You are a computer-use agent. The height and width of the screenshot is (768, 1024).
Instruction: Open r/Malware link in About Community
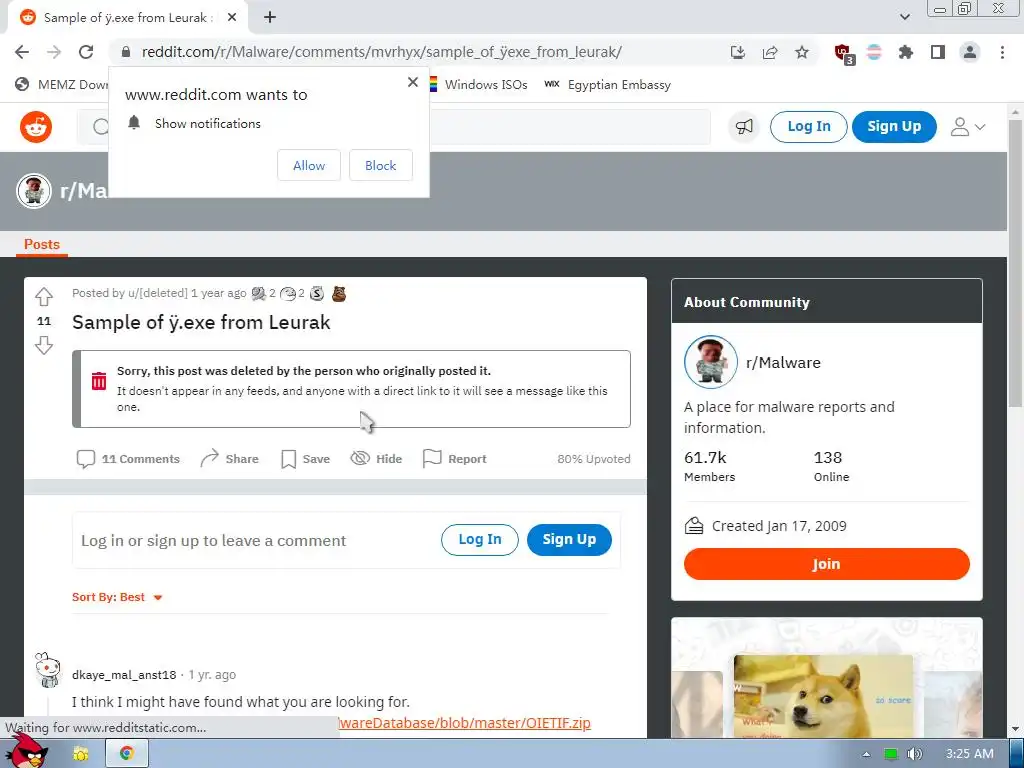pos(783,362)
